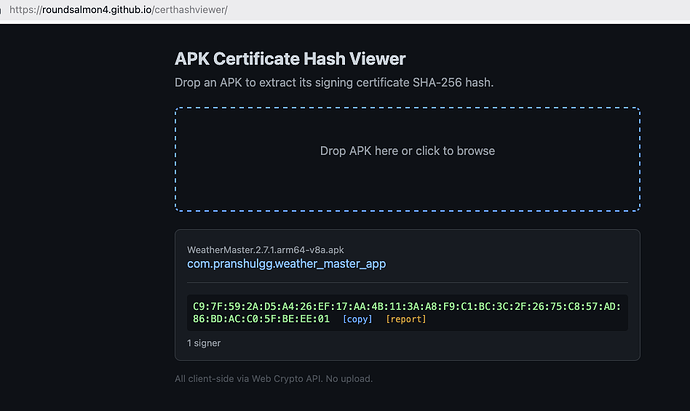Click the 'Drop an APK to extract' subtitle
Image resolution: width=690 pixels, height=411 pixels.
pyautogui.click(x=334, y=83)
